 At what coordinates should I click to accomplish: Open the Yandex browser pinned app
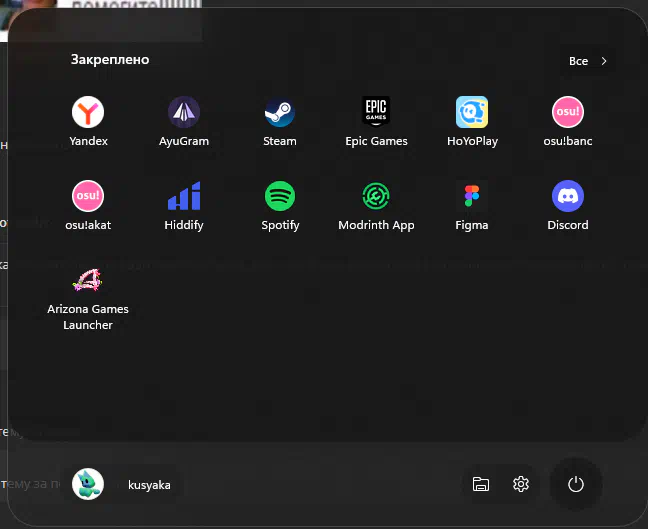[x=88, y=112]
